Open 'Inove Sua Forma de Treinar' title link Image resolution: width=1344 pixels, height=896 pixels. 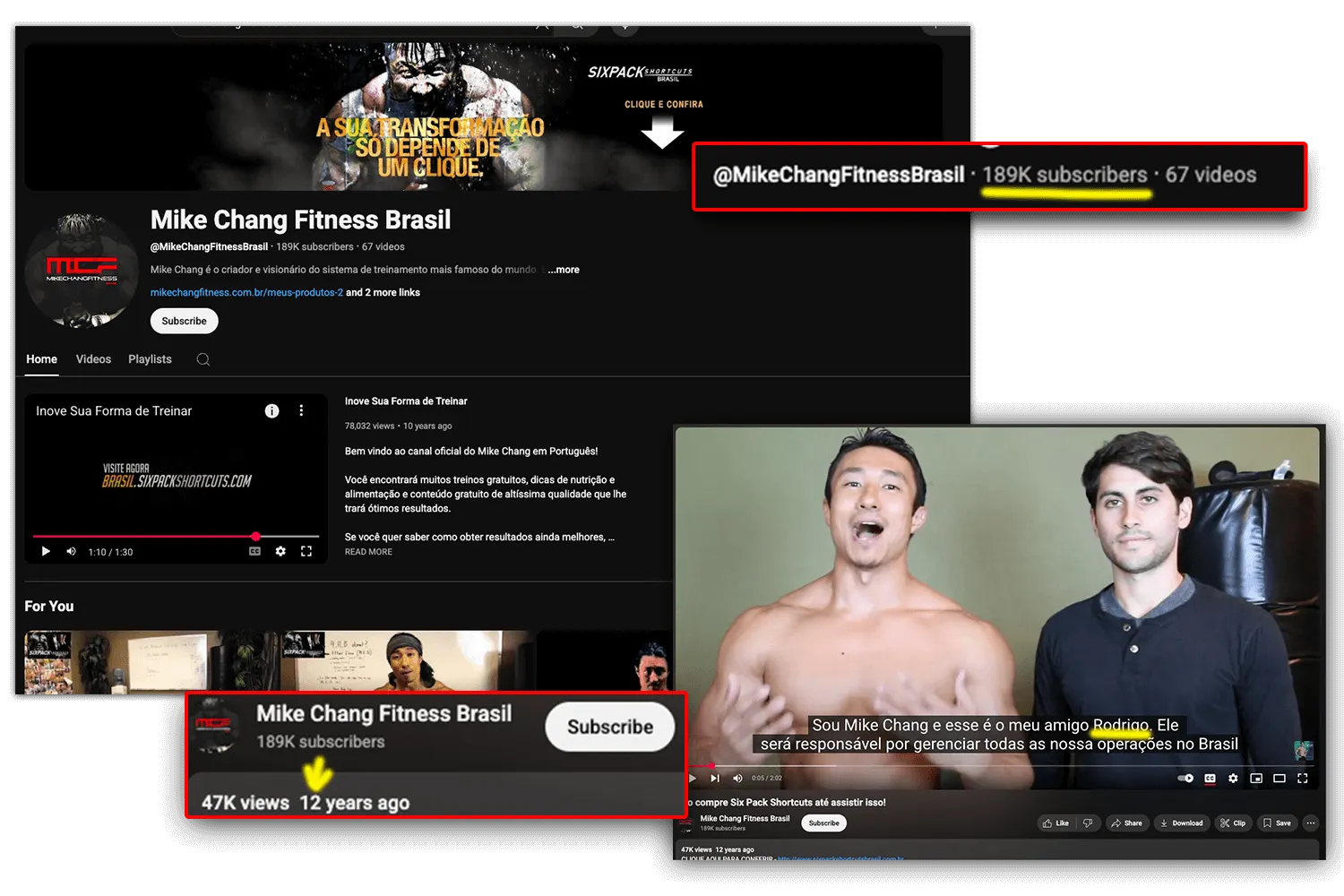[406, 401]
